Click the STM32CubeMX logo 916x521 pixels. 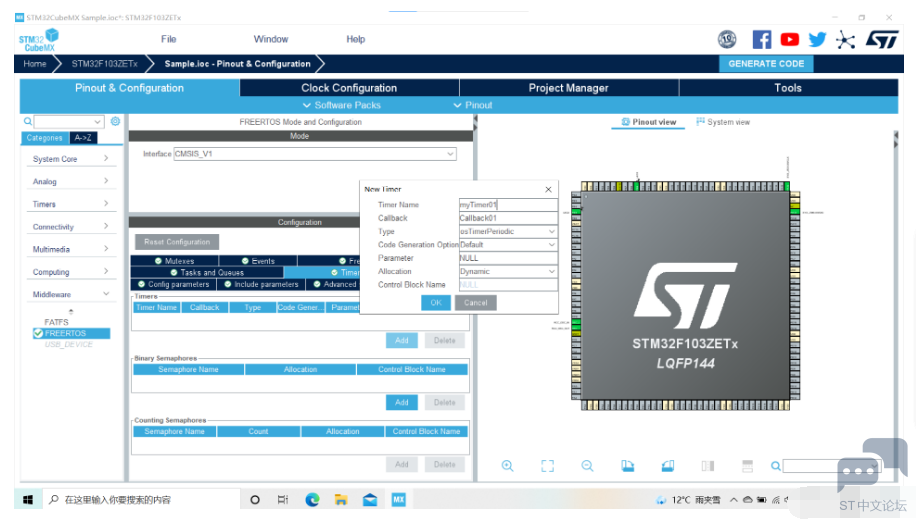pos(39,40)
